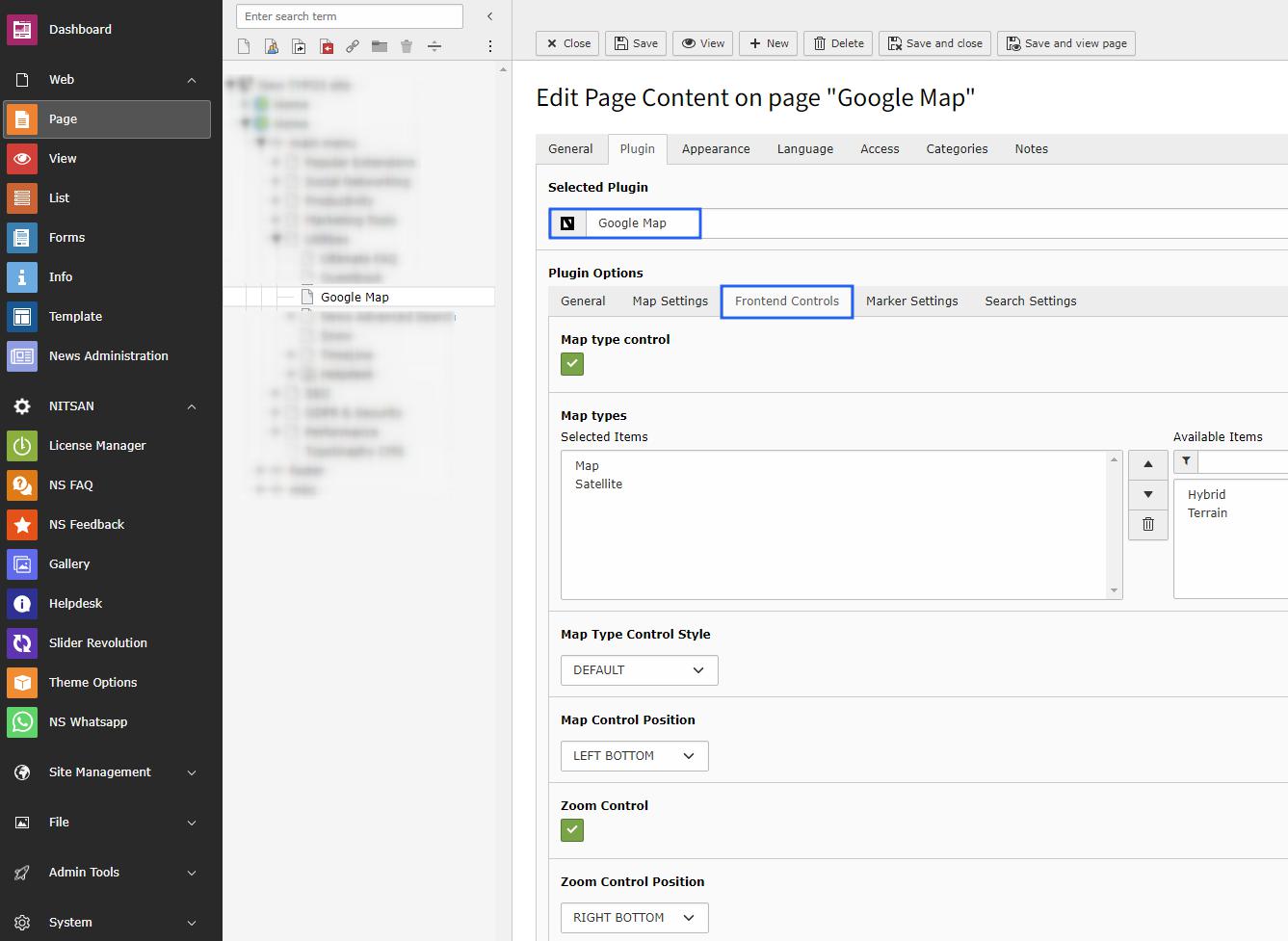Viewport: 1288px width, 941px height.
Task: Open the Marker Settings plugin tab
Action: click(x=911, y=301)
